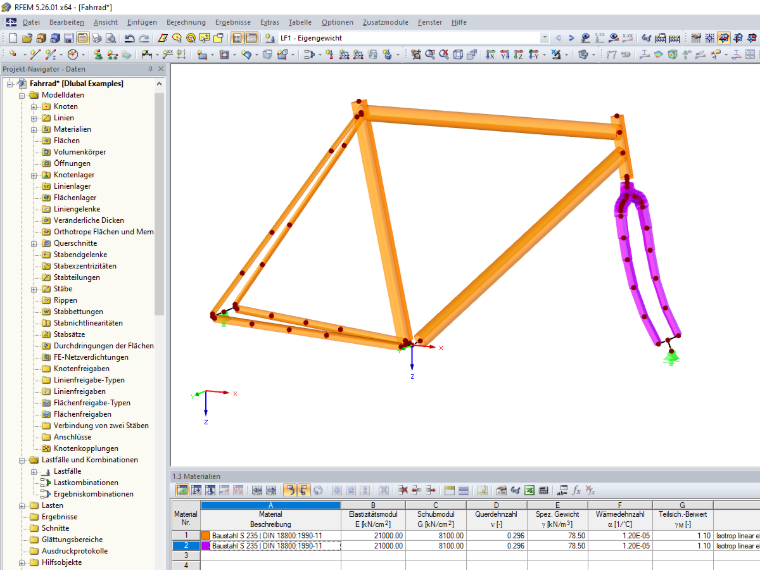Go to previous load case arrow
The image size is (760, 570).
click(x=558, y=38)
